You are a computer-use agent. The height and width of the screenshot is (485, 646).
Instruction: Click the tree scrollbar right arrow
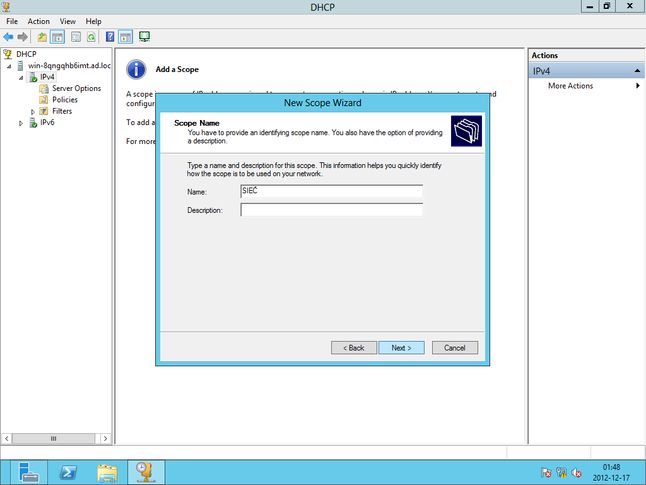pos(105,438)
